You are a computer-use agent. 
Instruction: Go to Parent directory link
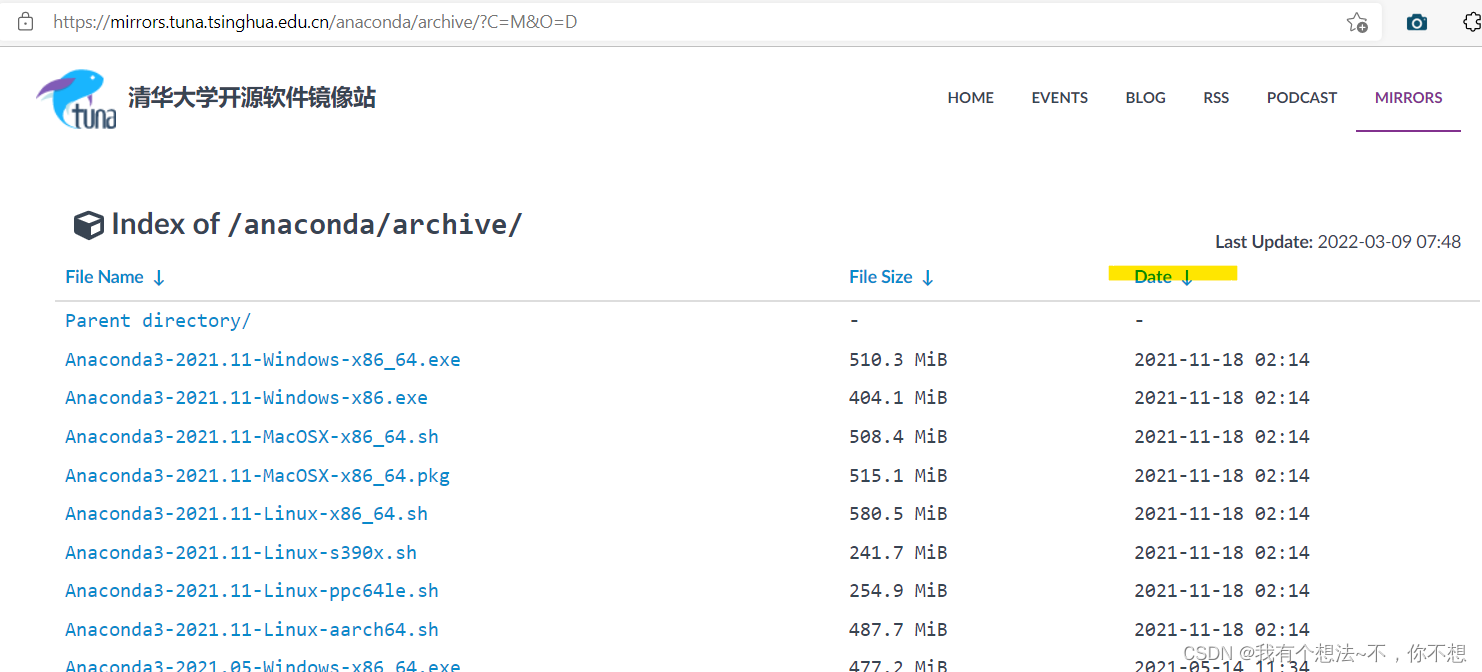[x=158, y=321]
